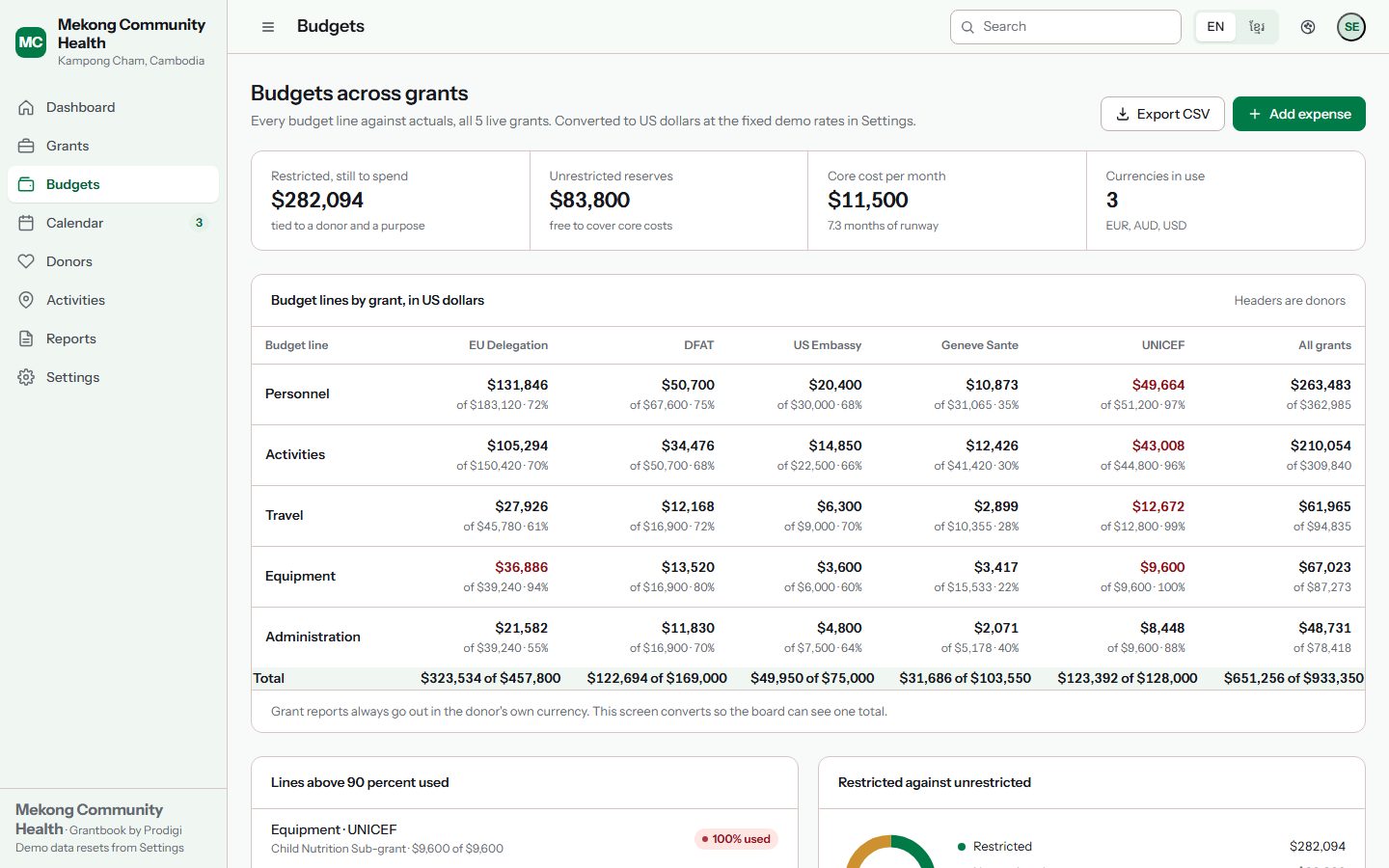
Task: Click the Restricted donut chart segment
Action: [x=915, y=851]
